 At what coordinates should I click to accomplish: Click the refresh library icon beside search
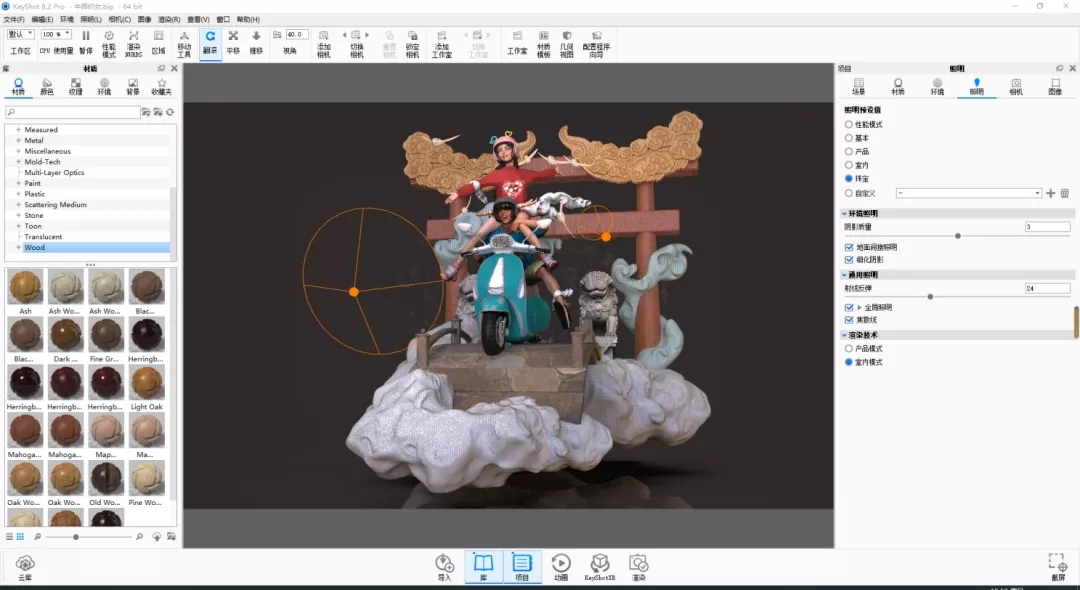pos(169,112)
